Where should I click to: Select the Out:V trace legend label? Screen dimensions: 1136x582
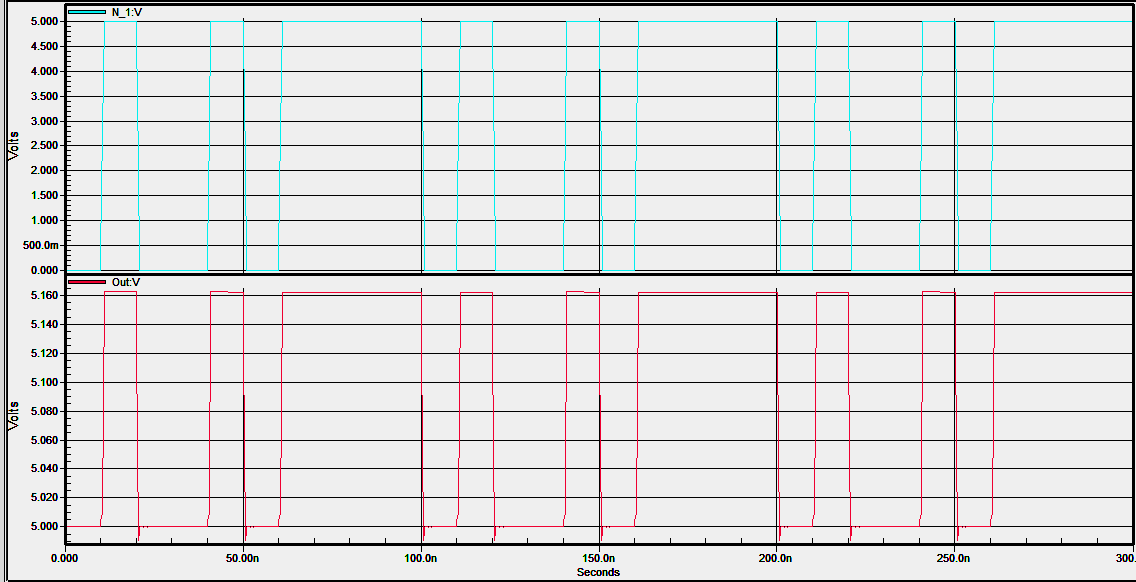point(125,282)
